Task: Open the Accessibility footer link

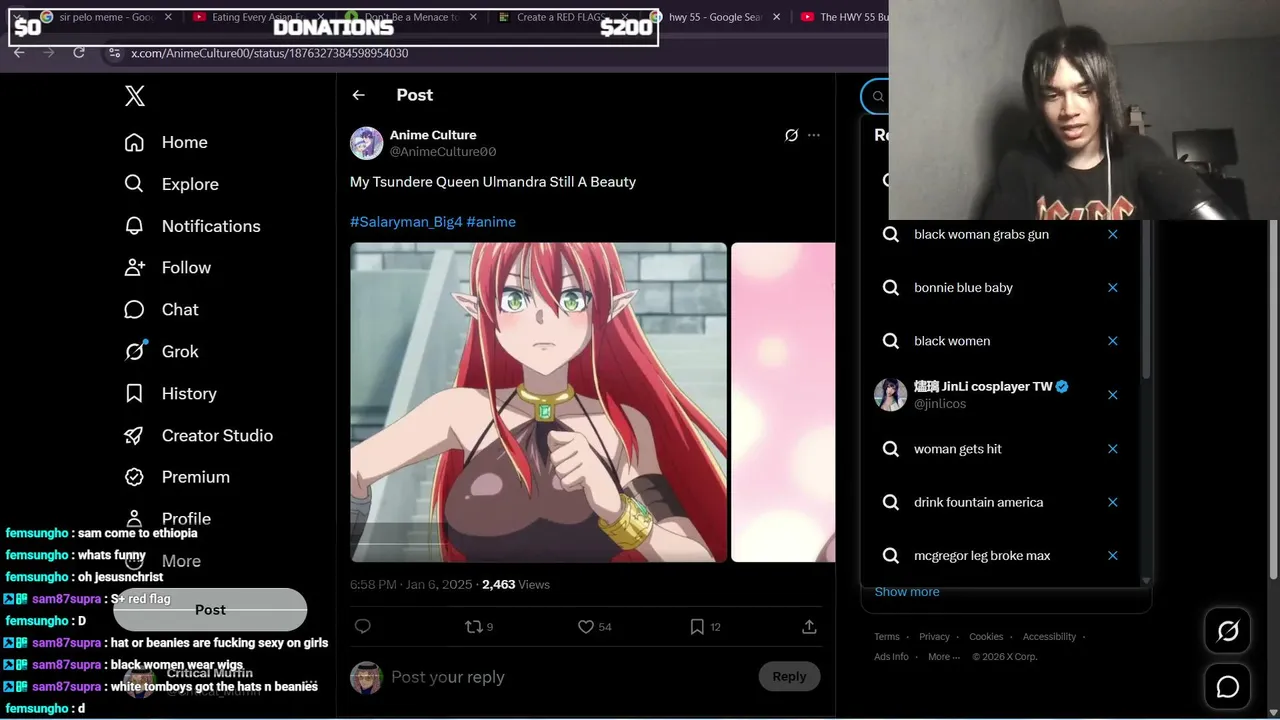Action: (1049, 637)
